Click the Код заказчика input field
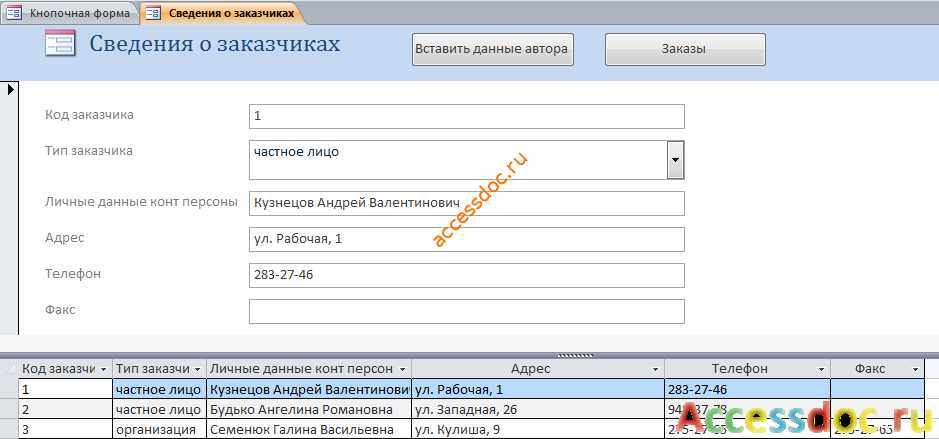 [467, 116]
